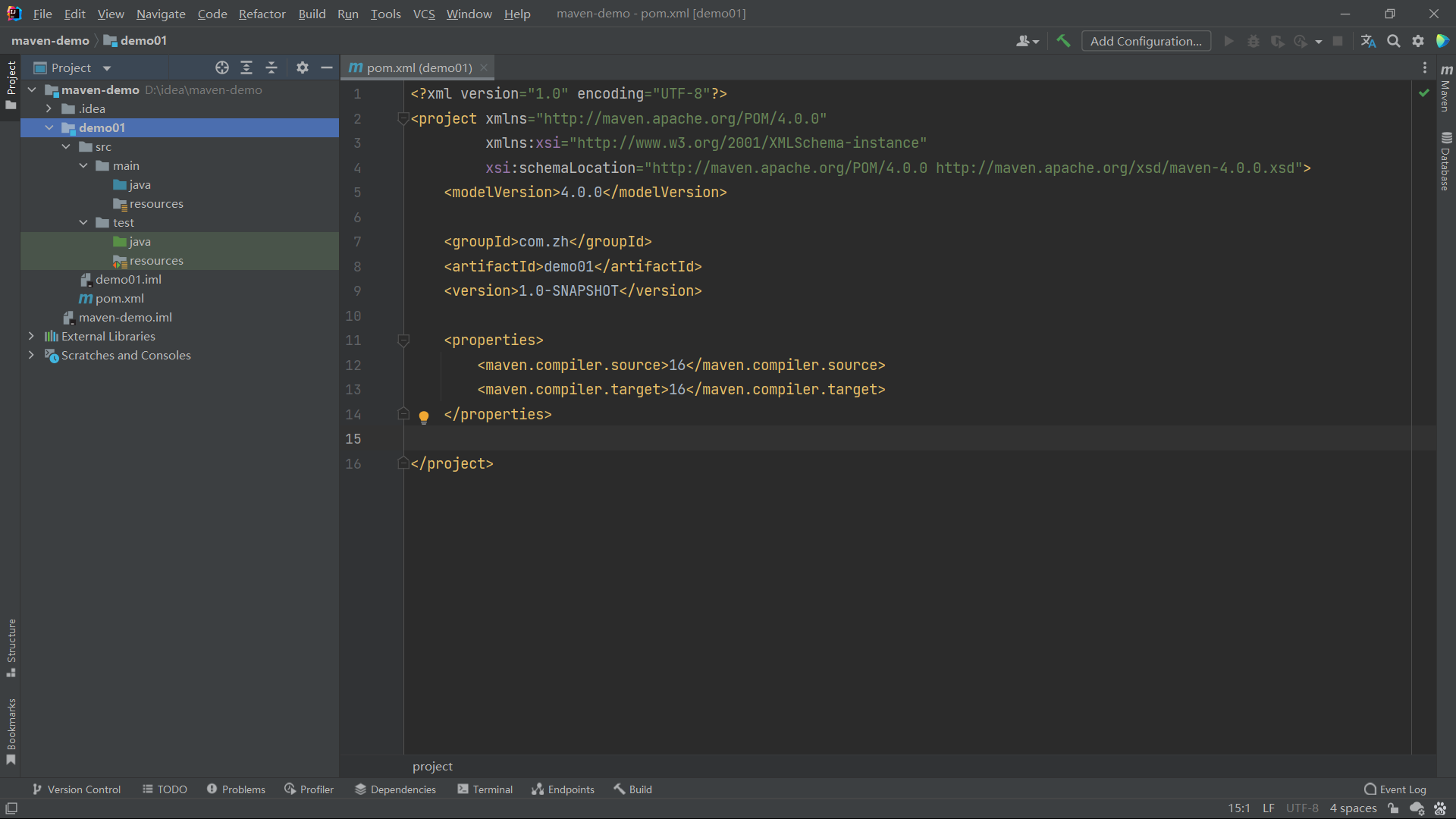Click the LF line separator widget
The height and width of the screenshot is (819, 1456).
[1269, 808]
